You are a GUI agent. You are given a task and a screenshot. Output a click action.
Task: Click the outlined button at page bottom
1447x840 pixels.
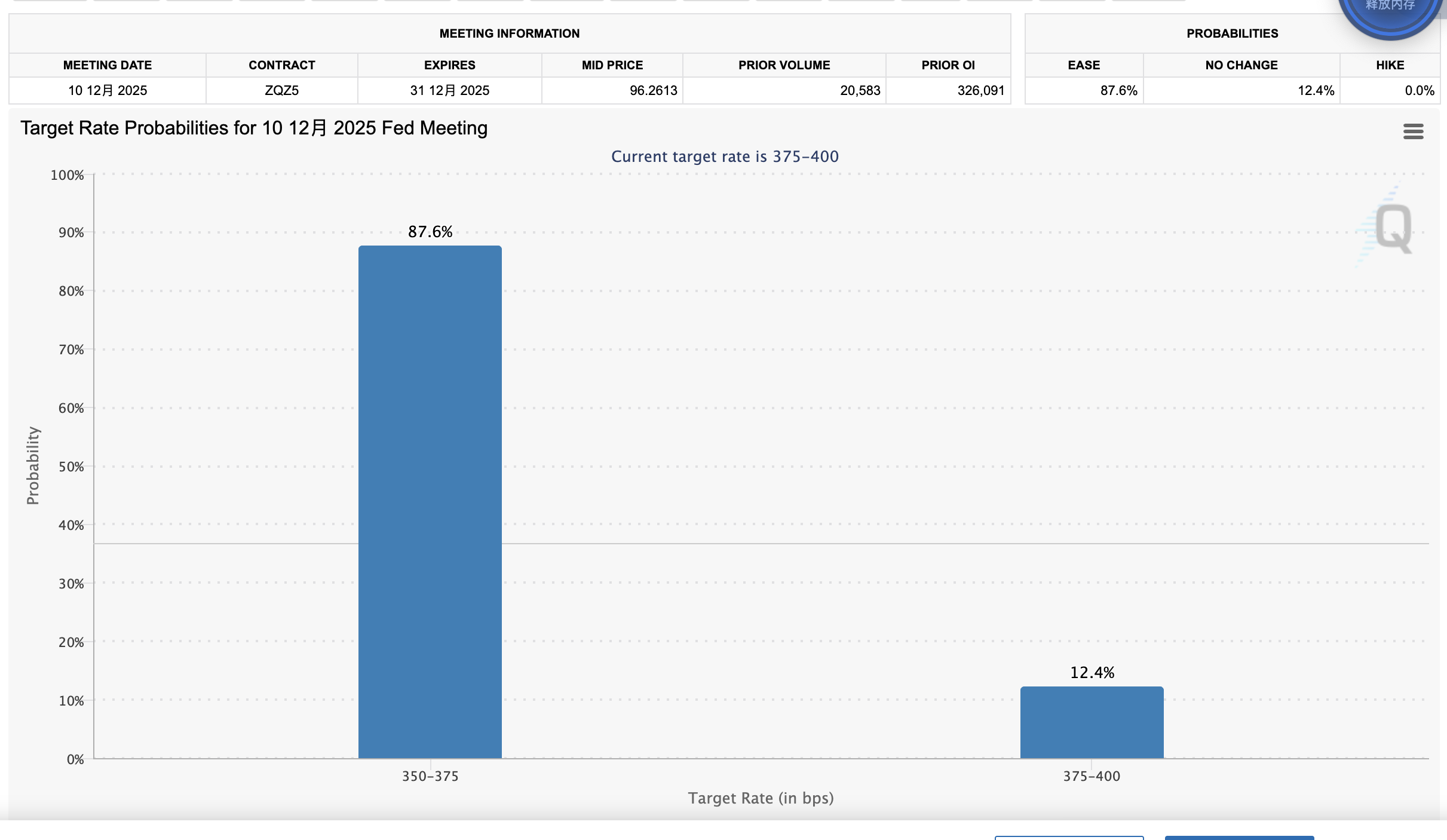coord(1069,838)
